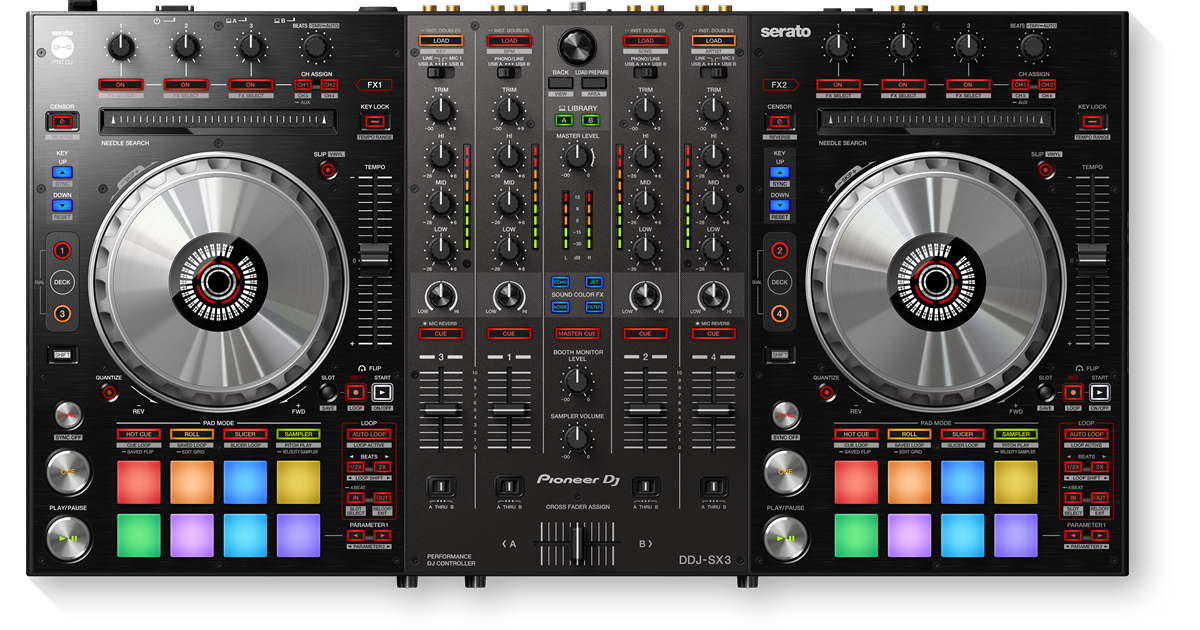Hit the left deck FLIP REC button
1200x630 pixels.
coord(354,392)
